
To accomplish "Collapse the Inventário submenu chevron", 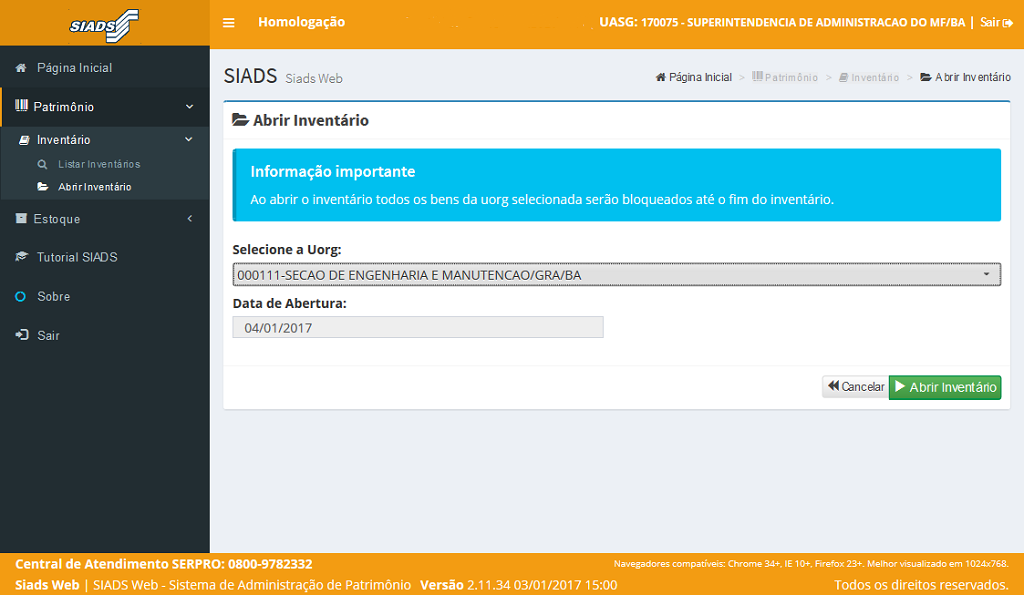I will [189, 139].
